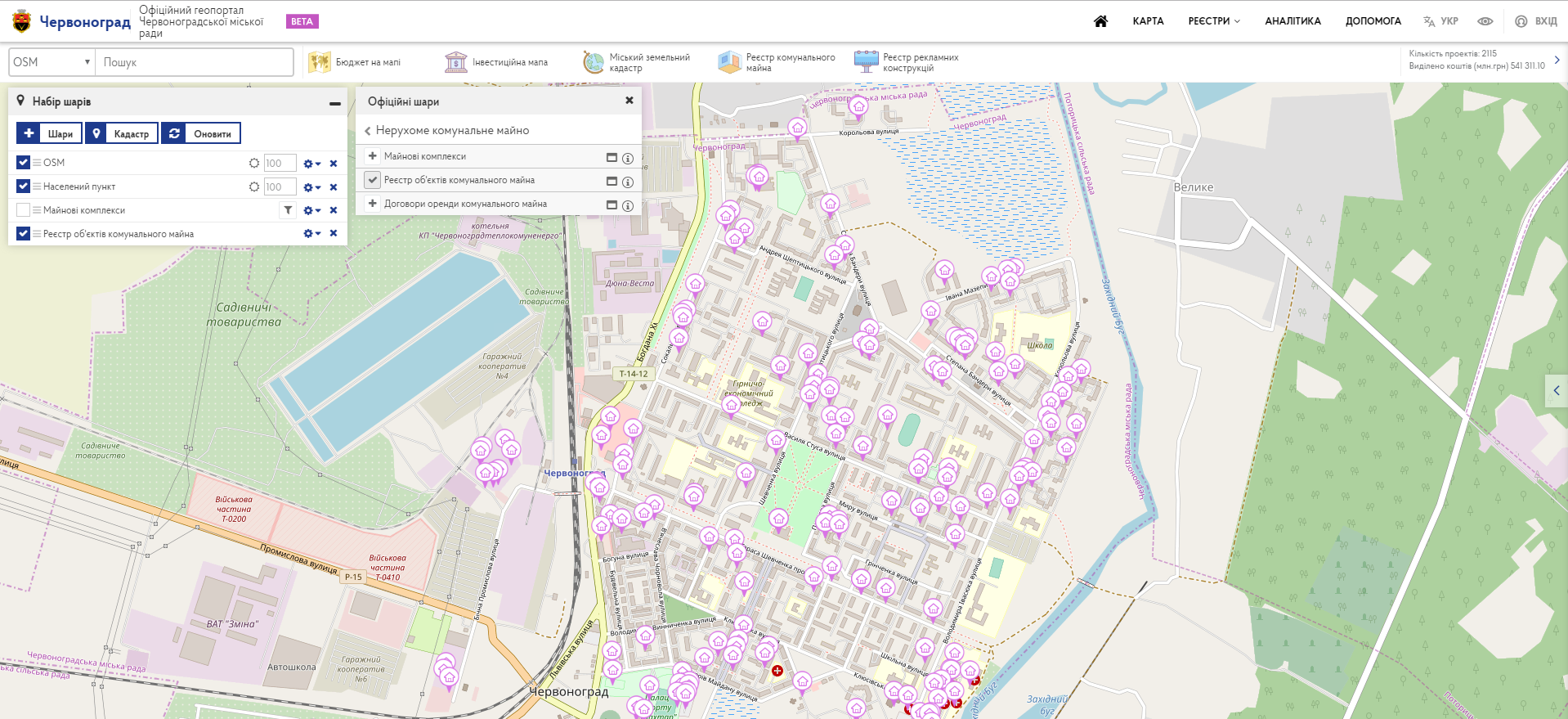Click the Кадастр button
Image resolution: width=1568 pixels, height=719 pixels.
tap(122, 133)
